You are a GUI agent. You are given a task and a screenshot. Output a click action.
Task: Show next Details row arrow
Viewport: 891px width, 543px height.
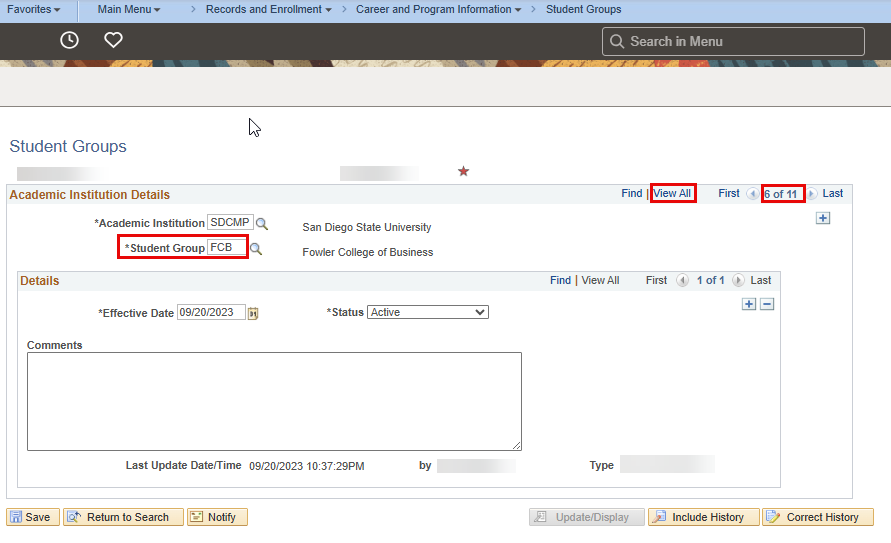pos(738,281)
